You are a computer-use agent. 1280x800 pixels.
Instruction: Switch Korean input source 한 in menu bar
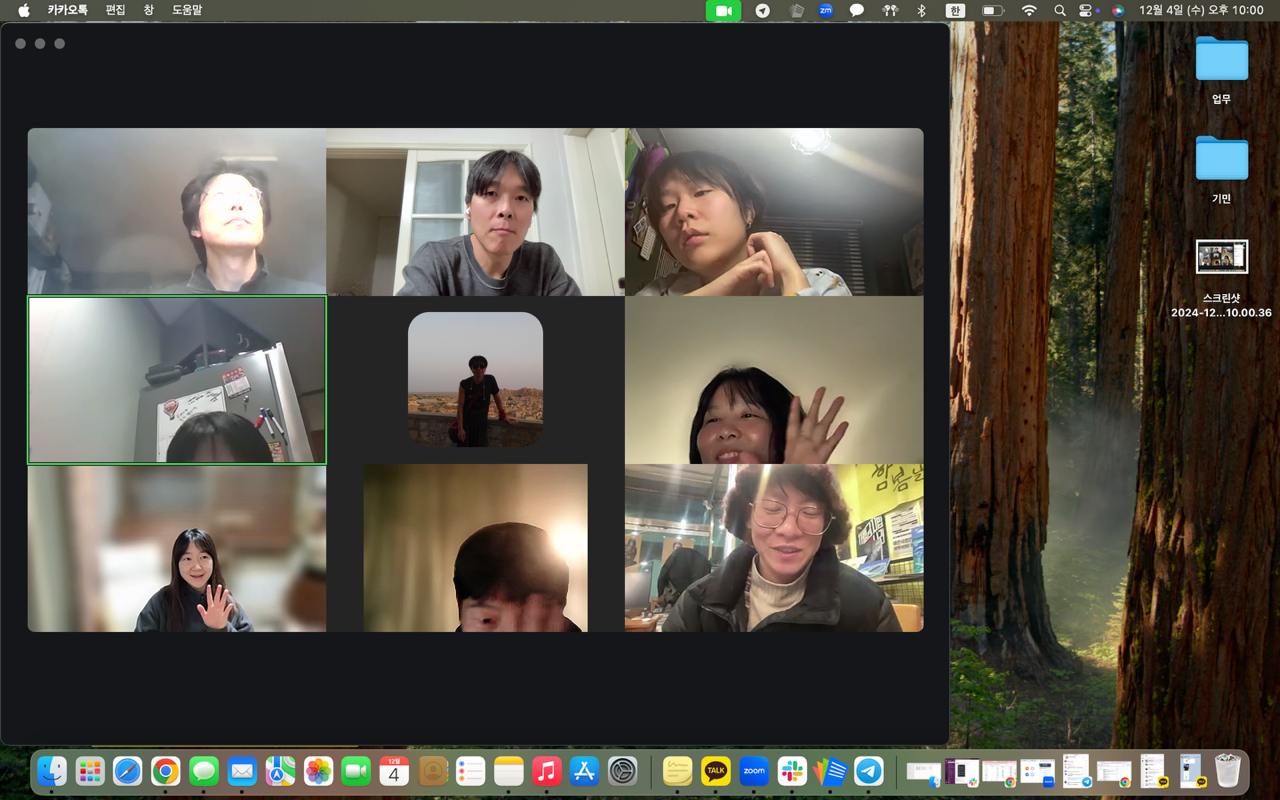pos(956,10)
